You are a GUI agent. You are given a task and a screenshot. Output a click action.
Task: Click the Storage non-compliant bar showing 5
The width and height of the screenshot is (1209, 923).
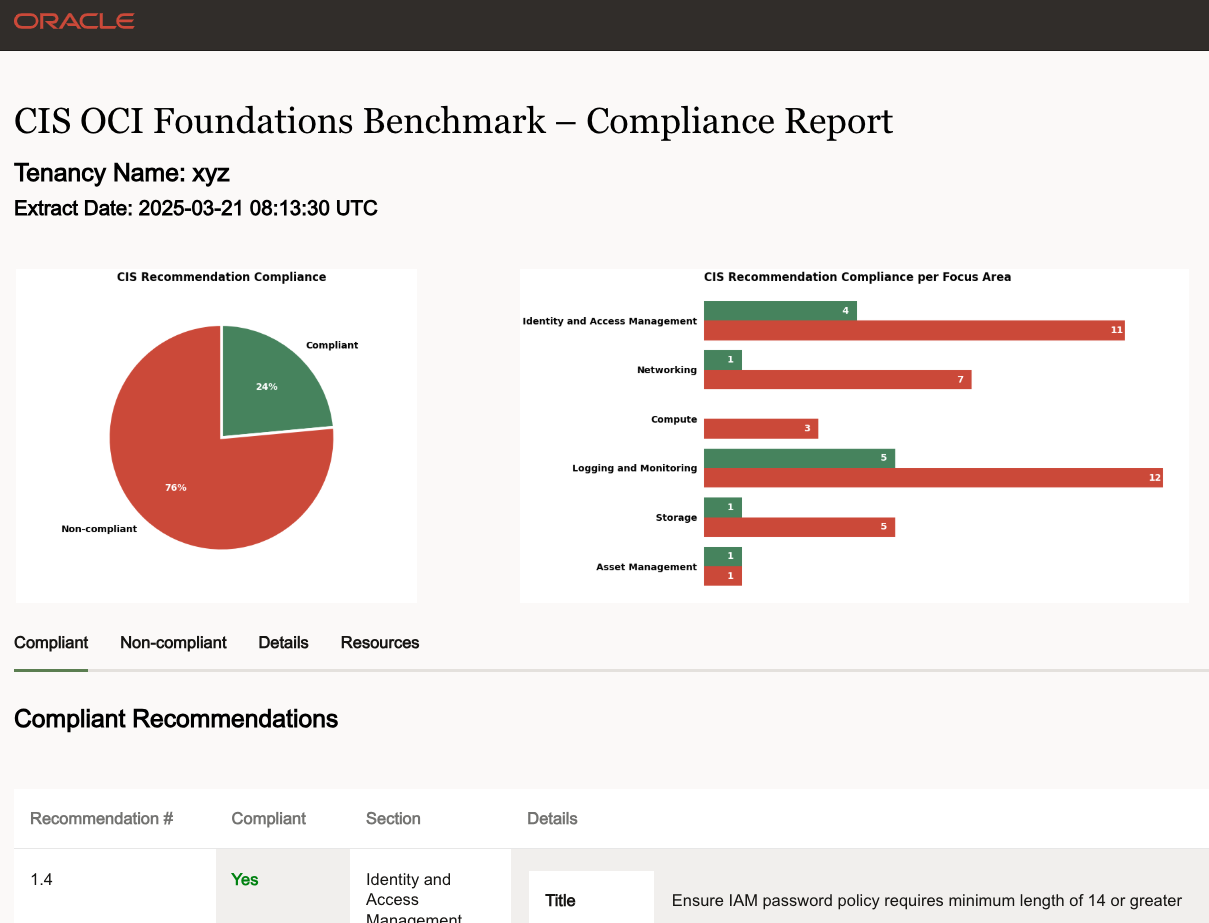(798, 526)
